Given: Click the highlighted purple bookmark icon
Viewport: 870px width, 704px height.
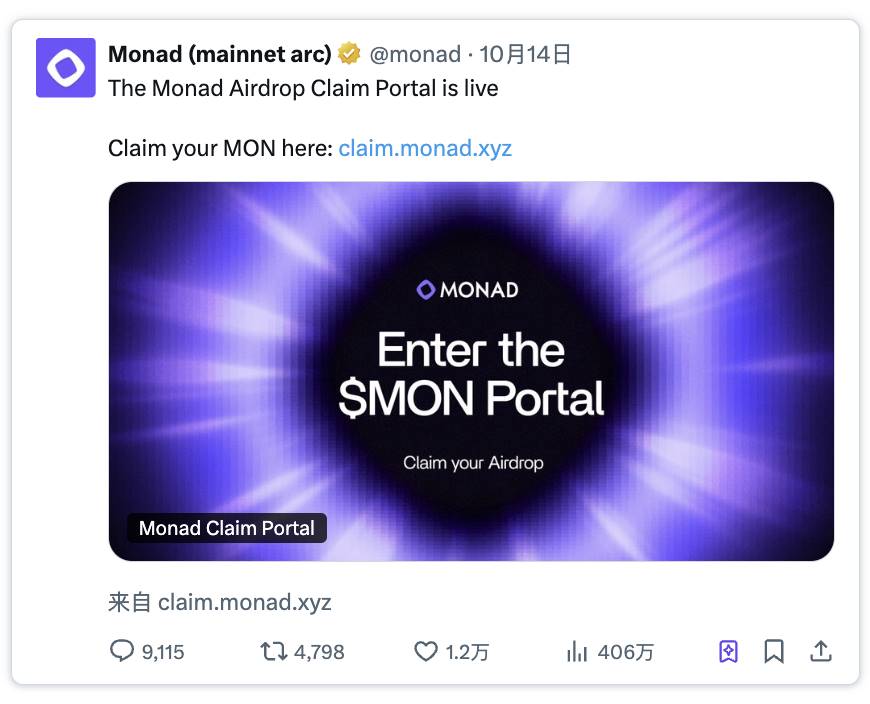Looking at the screenshot, I should coord(727,651).
